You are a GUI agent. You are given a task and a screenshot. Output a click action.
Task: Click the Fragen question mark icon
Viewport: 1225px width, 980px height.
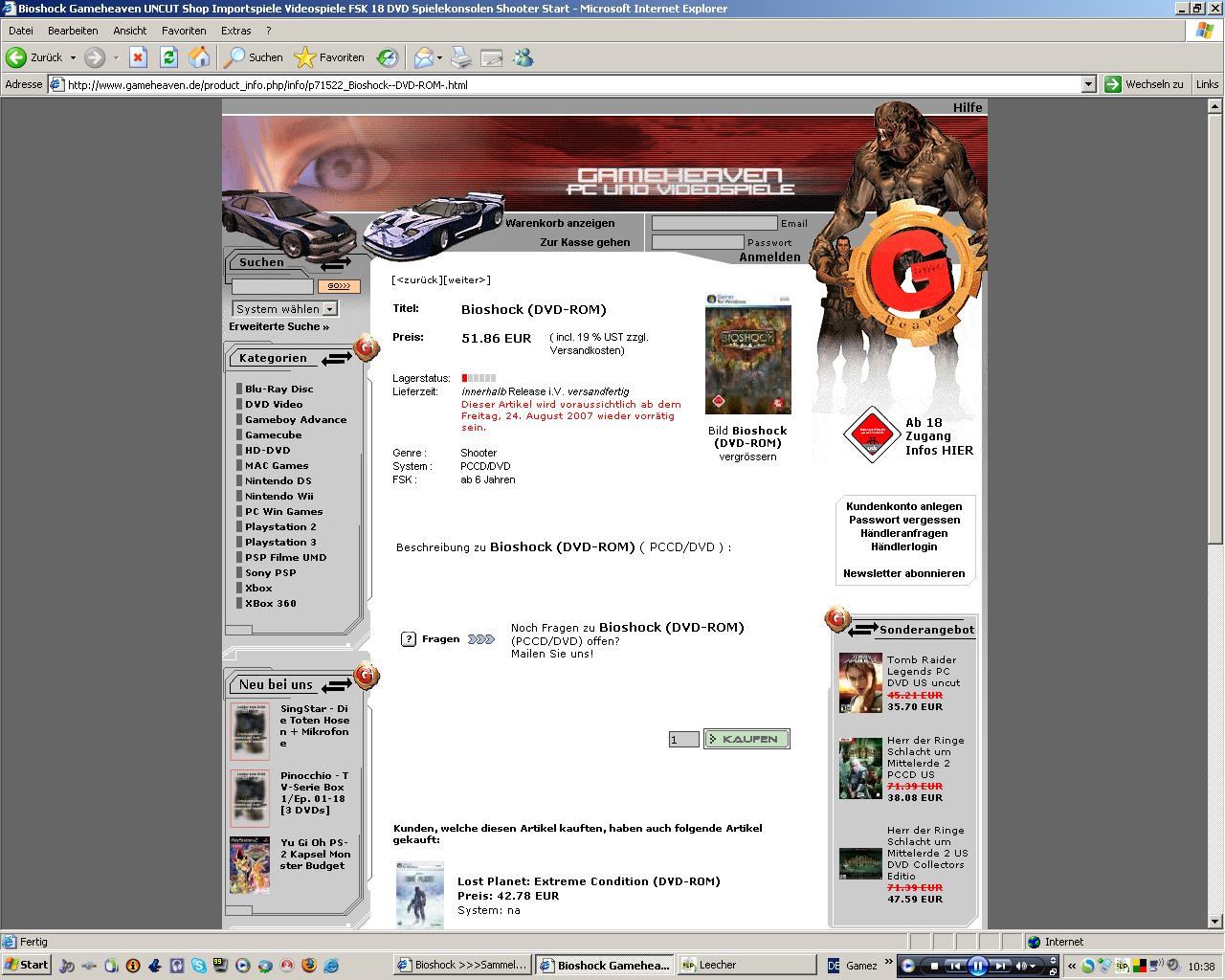[x=409, y=639]
